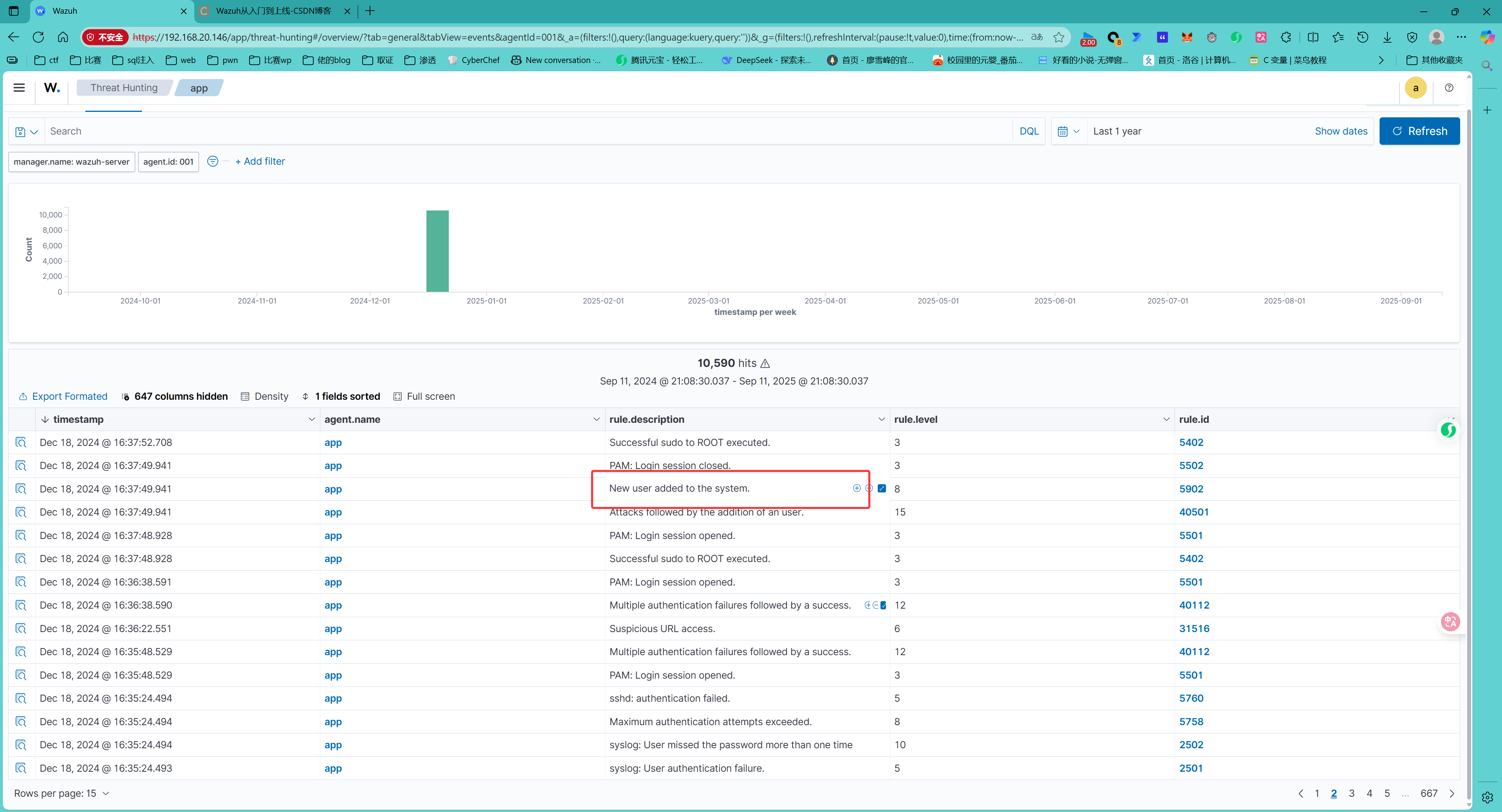Open rule.level column header options
This screenshot has height=812, width=1502.
click(1166, 419)
